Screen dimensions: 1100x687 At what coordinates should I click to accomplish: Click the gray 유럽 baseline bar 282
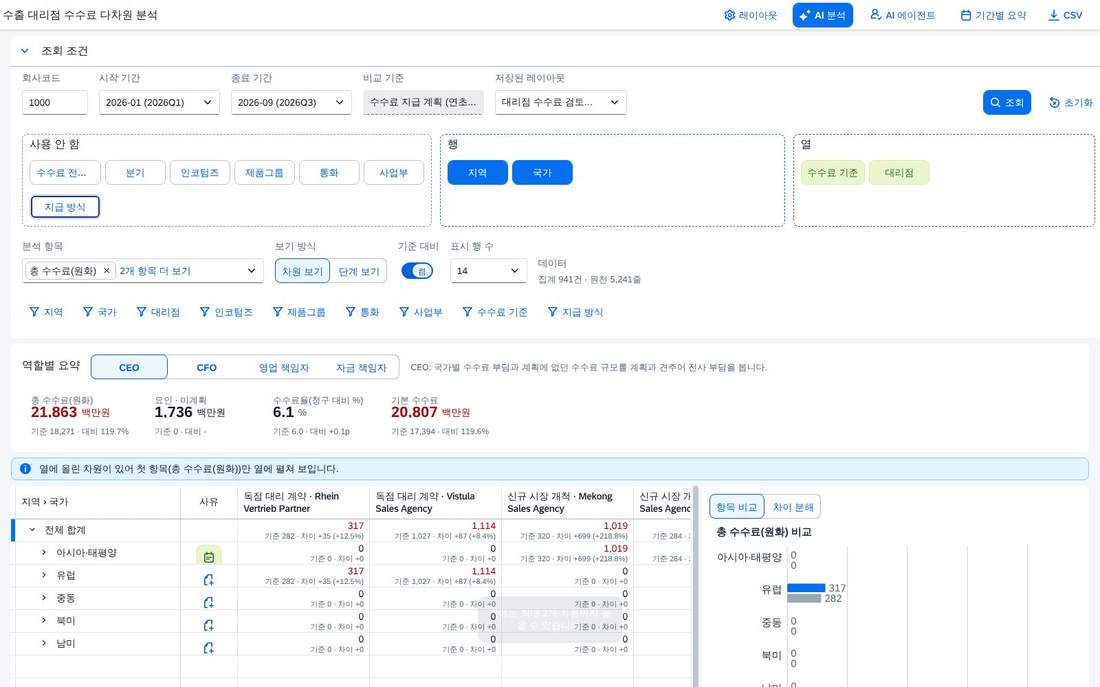(x=804, y=599)
